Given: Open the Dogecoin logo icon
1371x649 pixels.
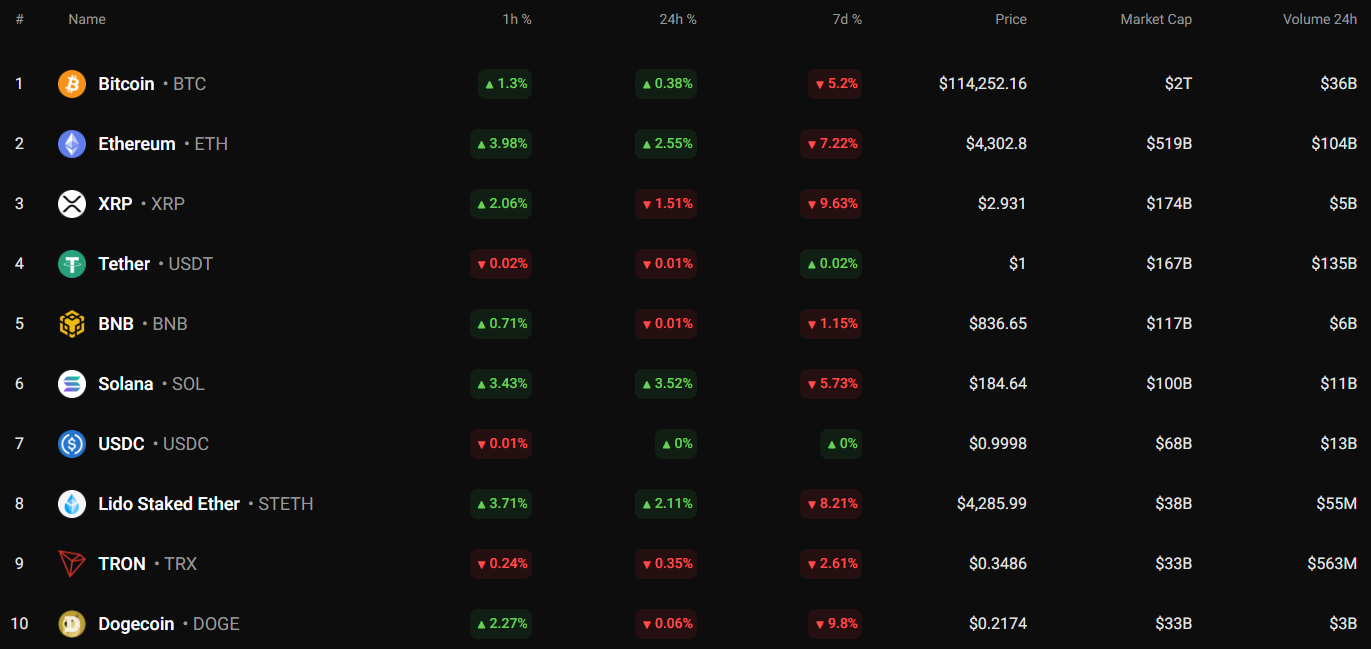Looking at the screenshot, I should coord(72,624).
